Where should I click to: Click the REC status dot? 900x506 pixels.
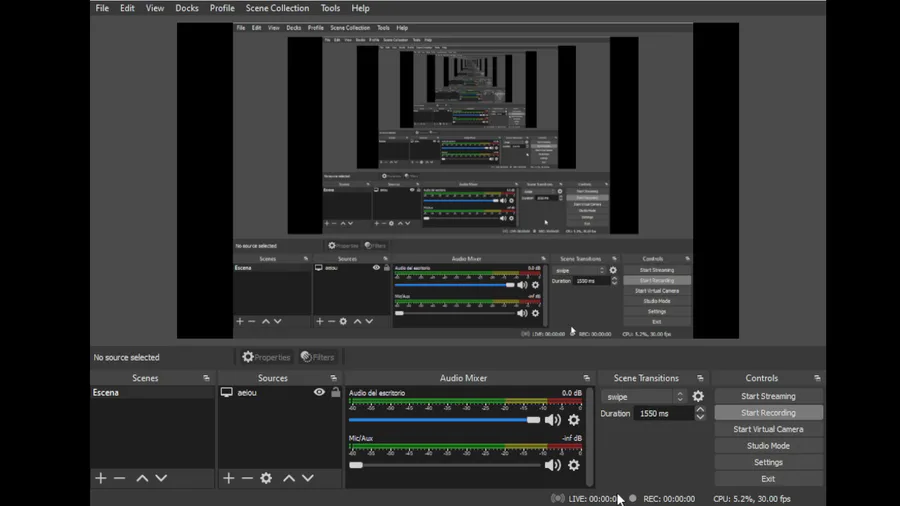[633, 499]
